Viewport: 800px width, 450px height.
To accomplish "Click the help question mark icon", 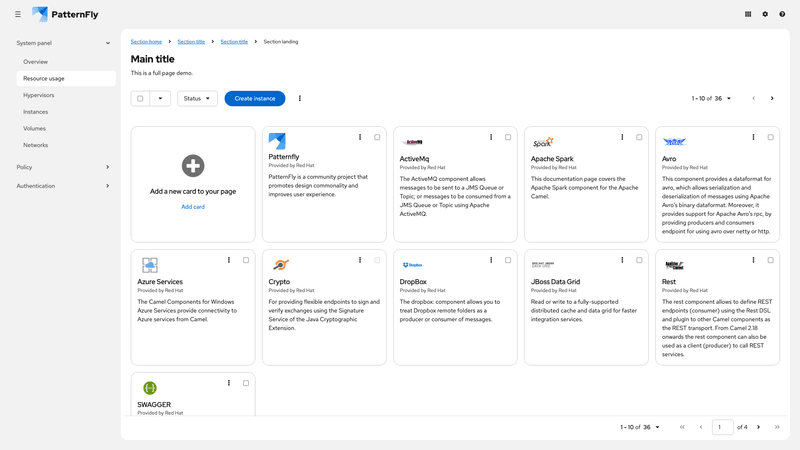I will [x=782, y=14].
